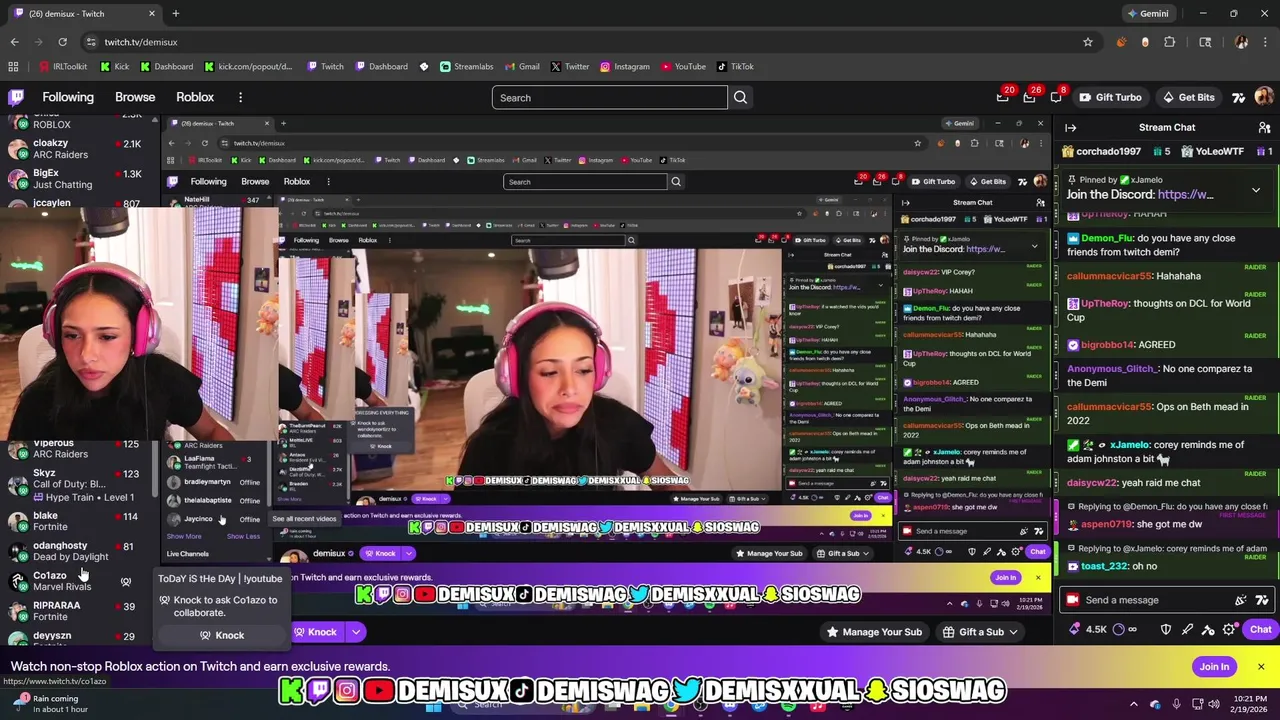This screenshot has height=720, width=1280.
Task: Expand the pinned message chevron
Action: coord(1256,190)
